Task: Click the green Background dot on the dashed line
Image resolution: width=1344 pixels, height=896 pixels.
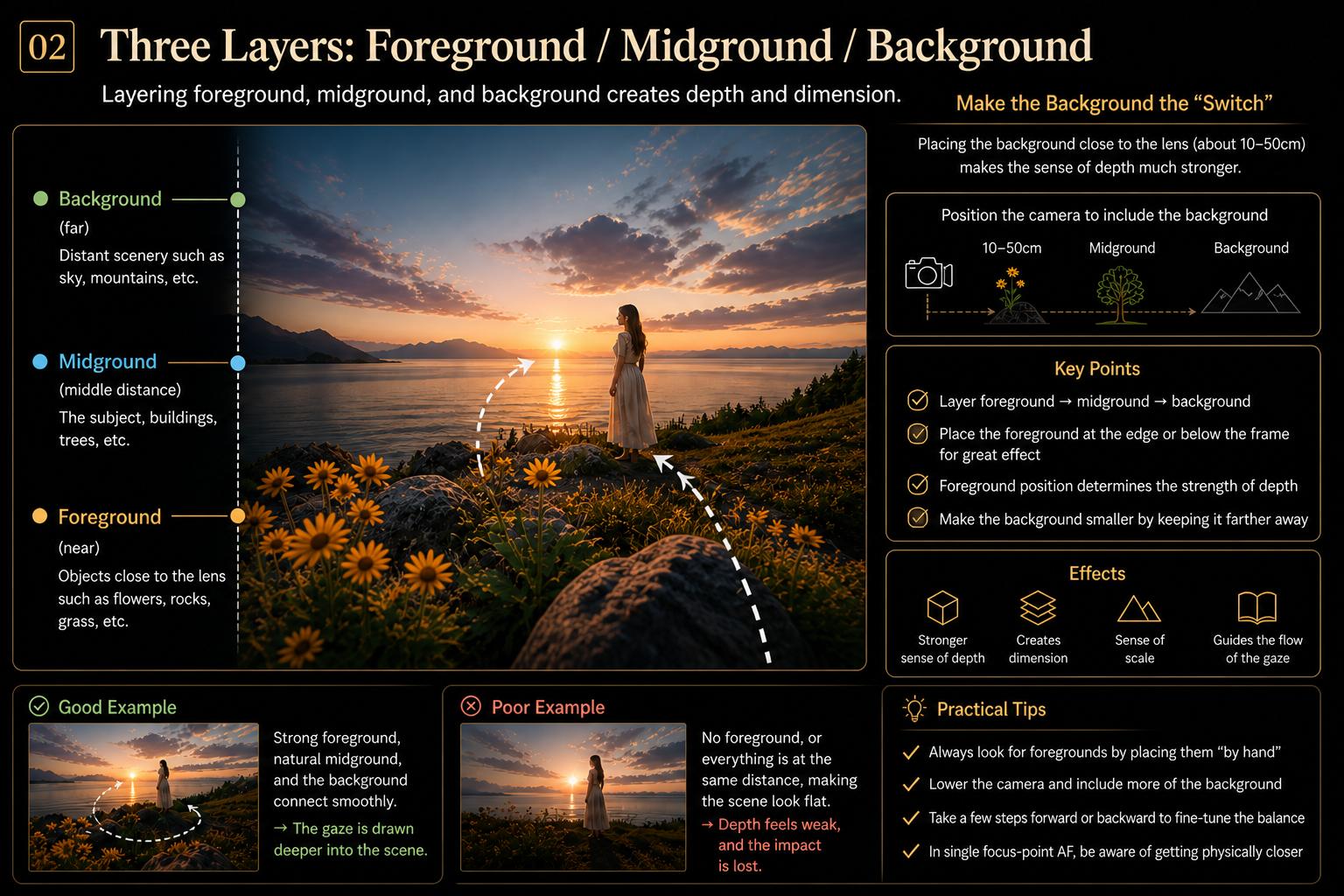Action: (x=237, y=199)
